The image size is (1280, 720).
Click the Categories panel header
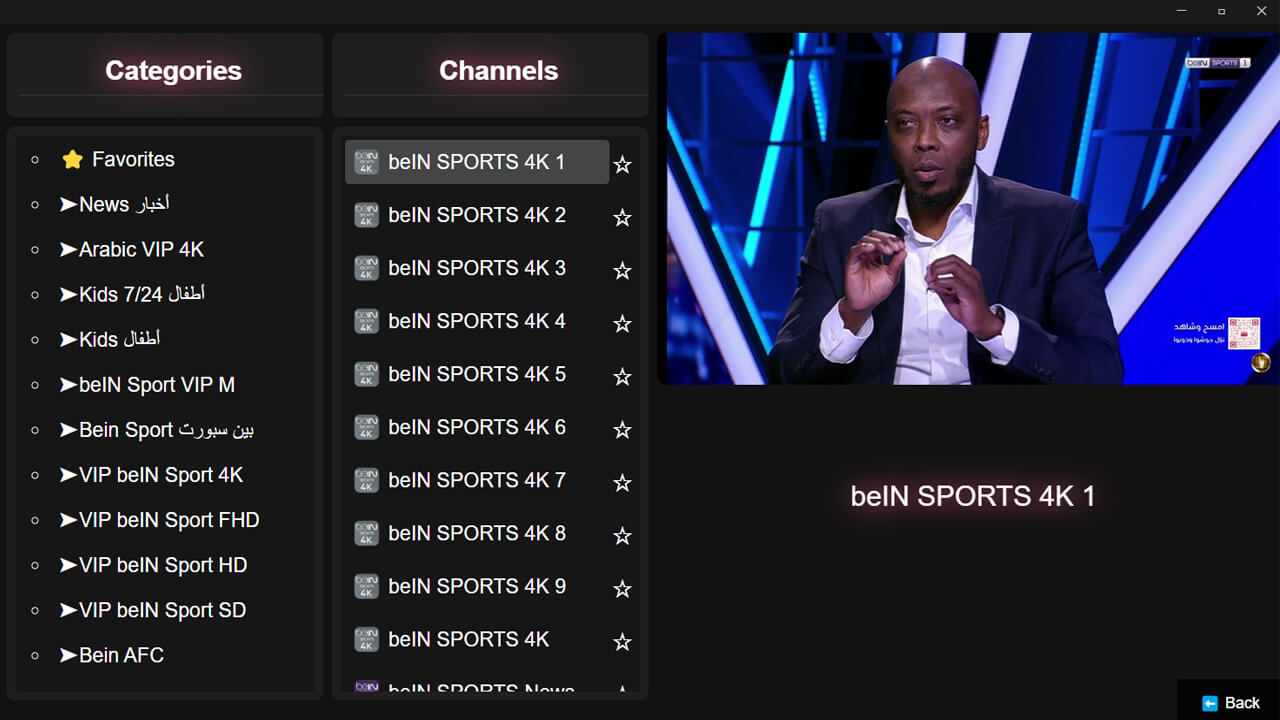click(165, 75)
